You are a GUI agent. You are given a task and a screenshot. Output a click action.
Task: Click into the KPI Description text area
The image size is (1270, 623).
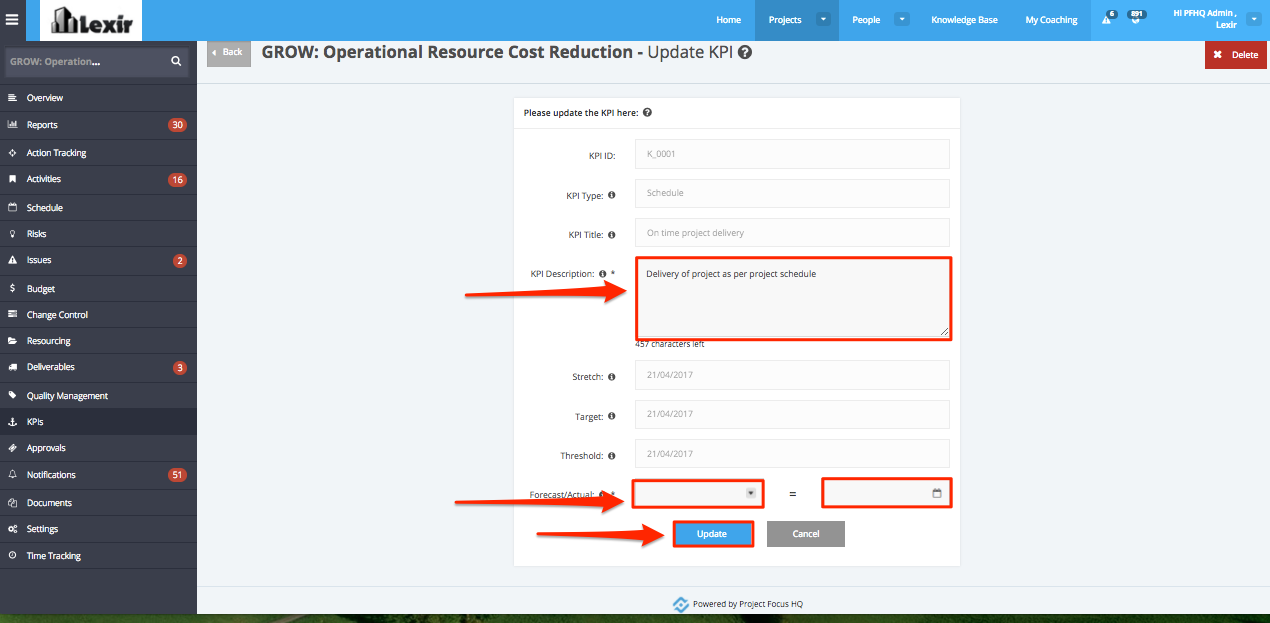pyautogui.click(x=792, y=298)
